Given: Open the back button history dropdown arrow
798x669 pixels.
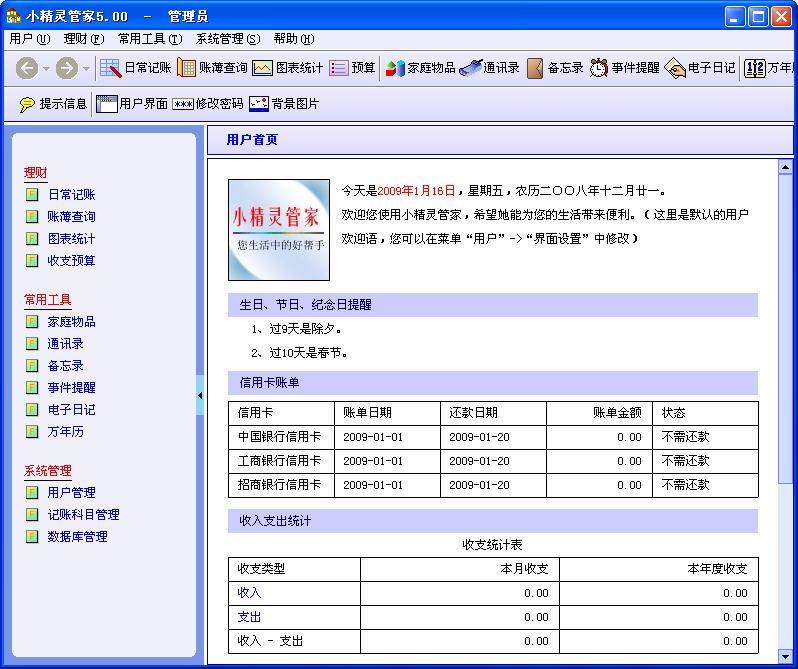Looking at the screenshot, I should coord(46,68).
